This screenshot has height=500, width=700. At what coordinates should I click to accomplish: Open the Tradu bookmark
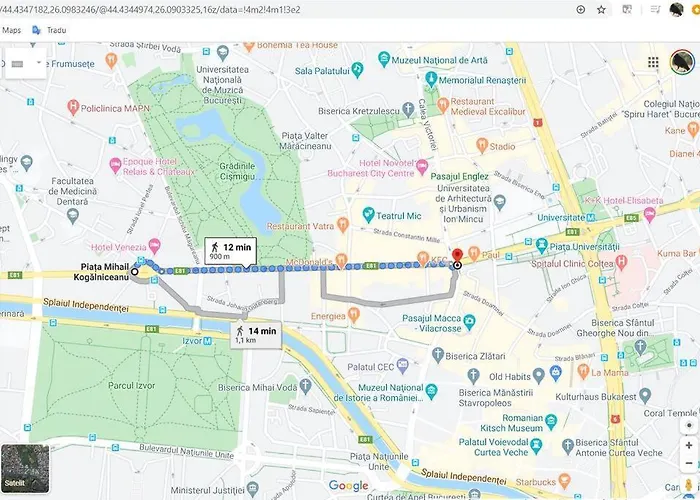[50, 30]
